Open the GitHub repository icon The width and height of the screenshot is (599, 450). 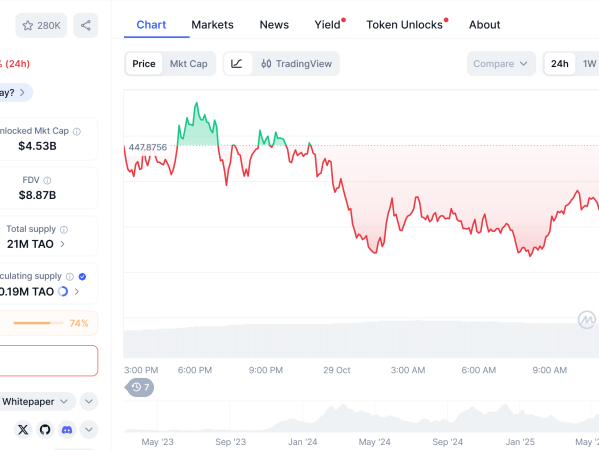coord(45,430)
